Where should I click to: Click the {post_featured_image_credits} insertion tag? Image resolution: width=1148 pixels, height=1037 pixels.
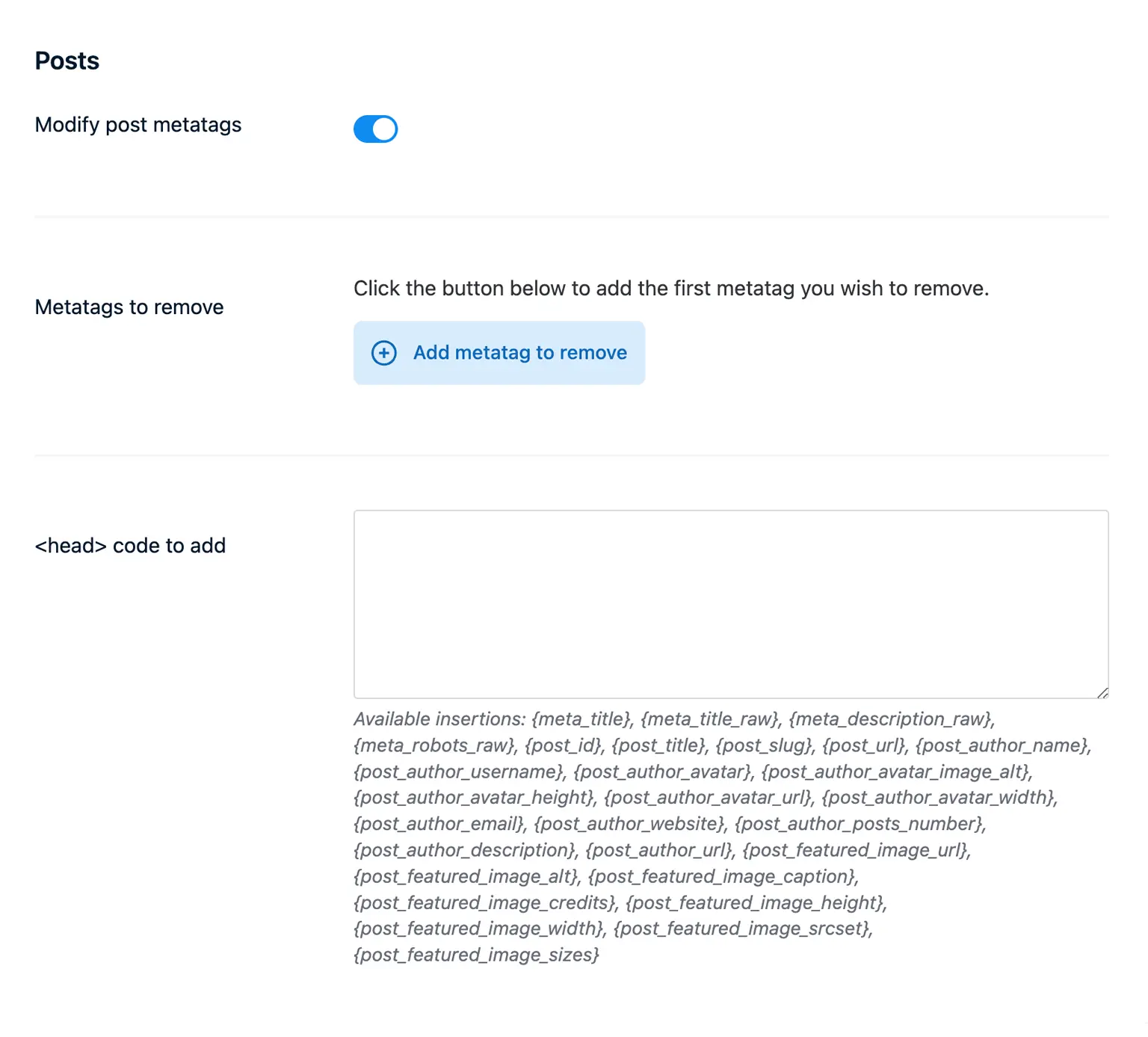485,902
